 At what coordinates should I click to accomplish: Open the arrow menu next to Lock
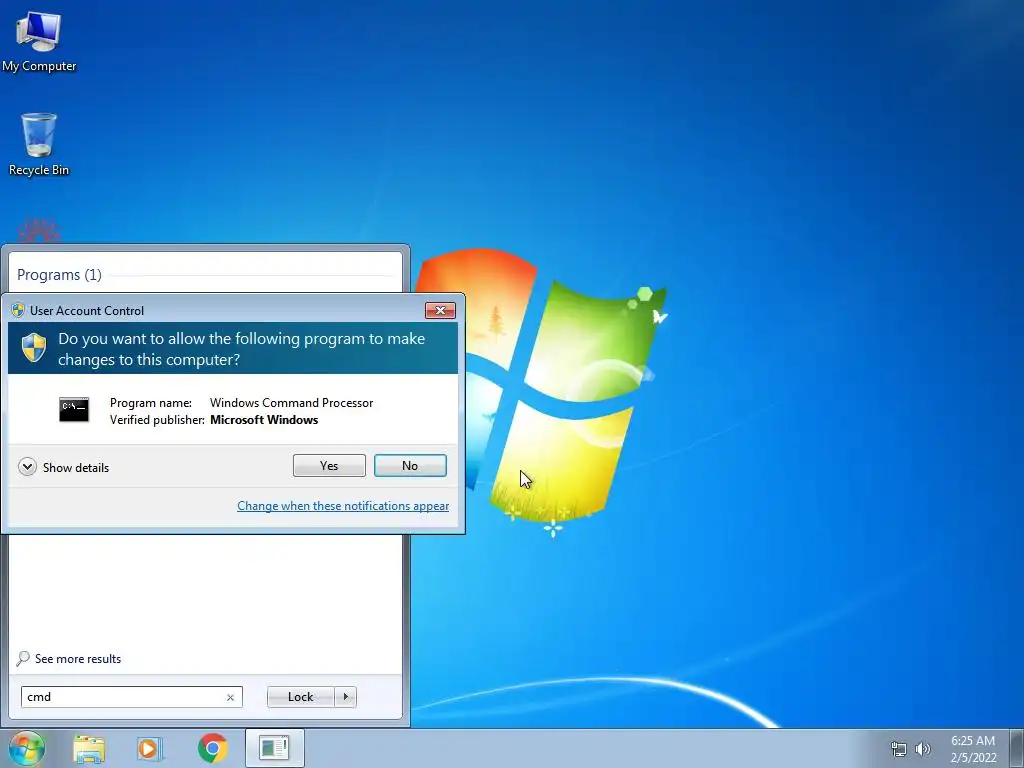pos(345,697)
